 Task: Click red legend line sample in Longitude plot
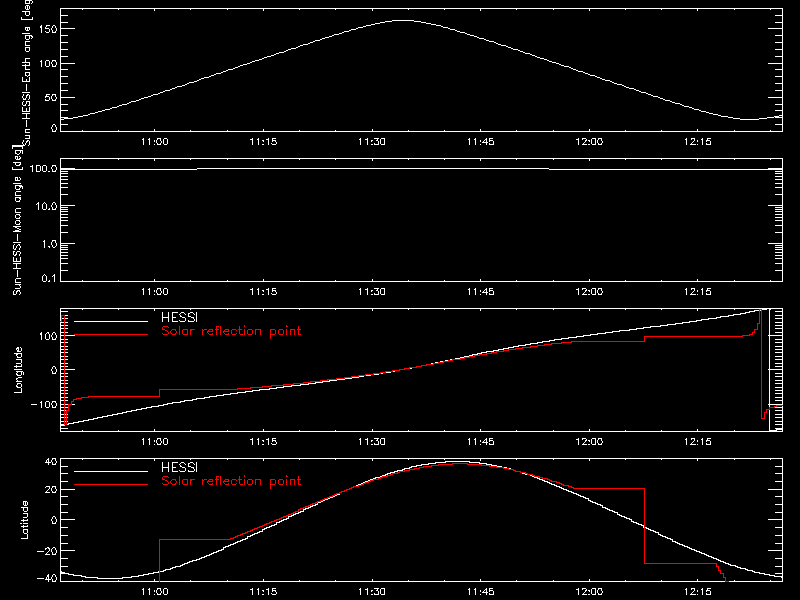111,335
